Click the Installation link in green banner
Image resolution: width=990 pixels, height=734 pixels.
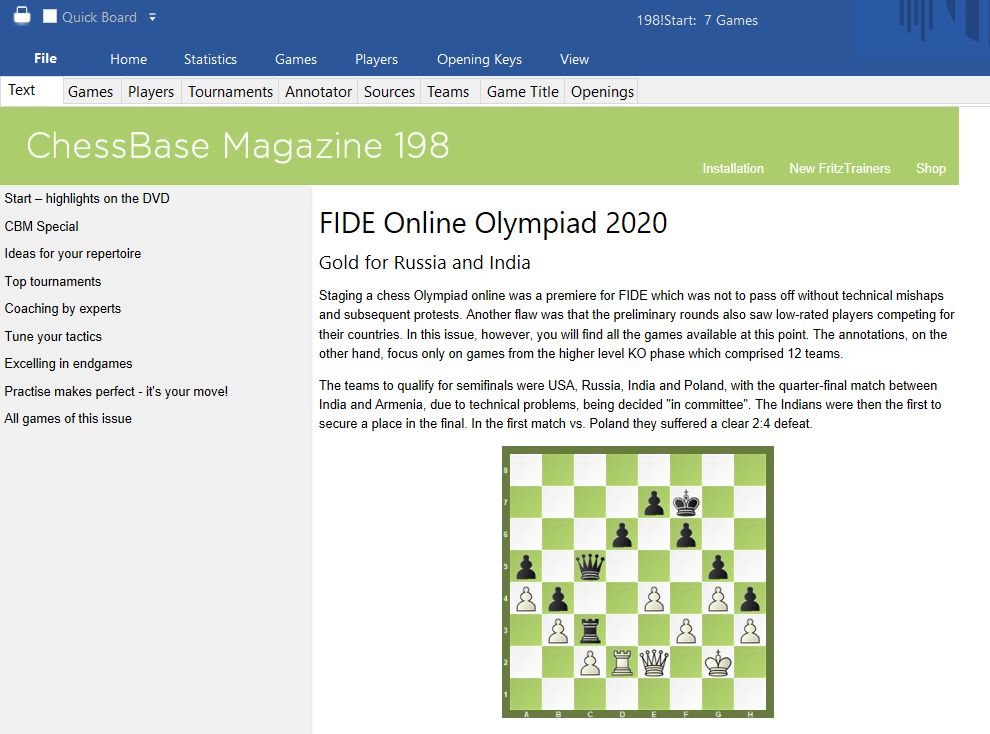[732, 168]
